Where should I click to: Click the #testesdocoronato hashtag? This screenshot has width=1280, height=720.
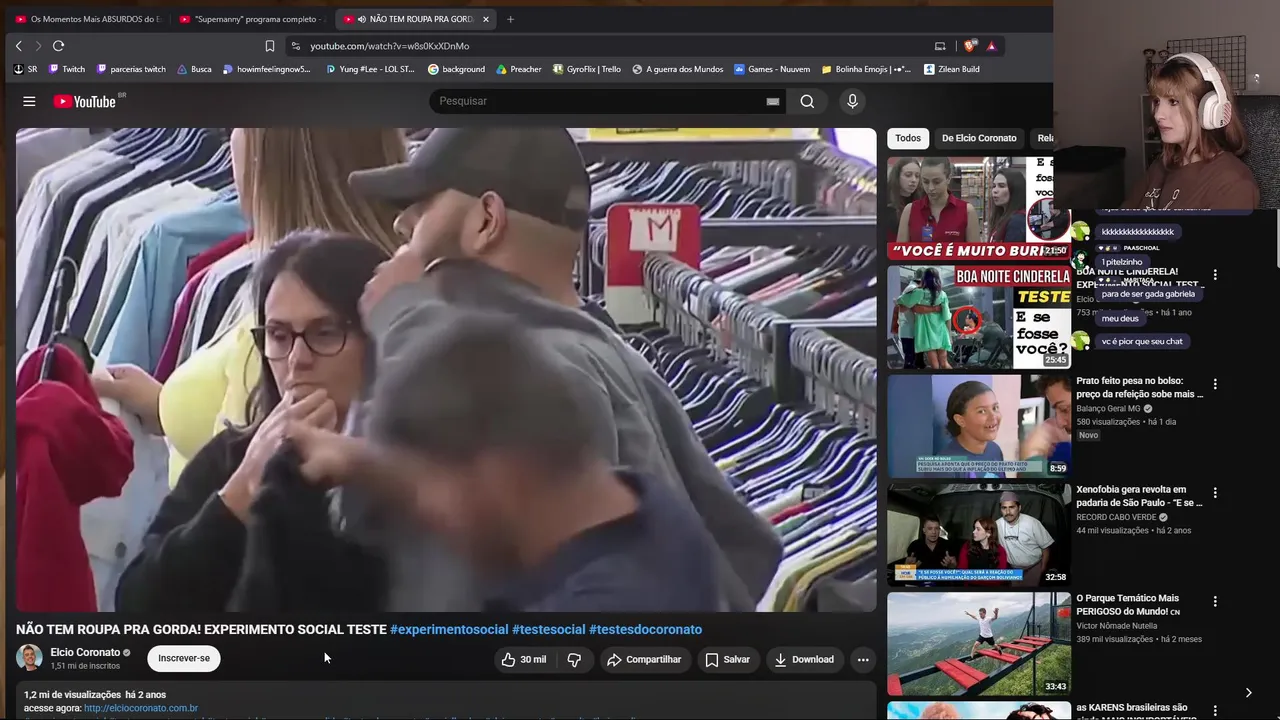[x=646, y=630]
